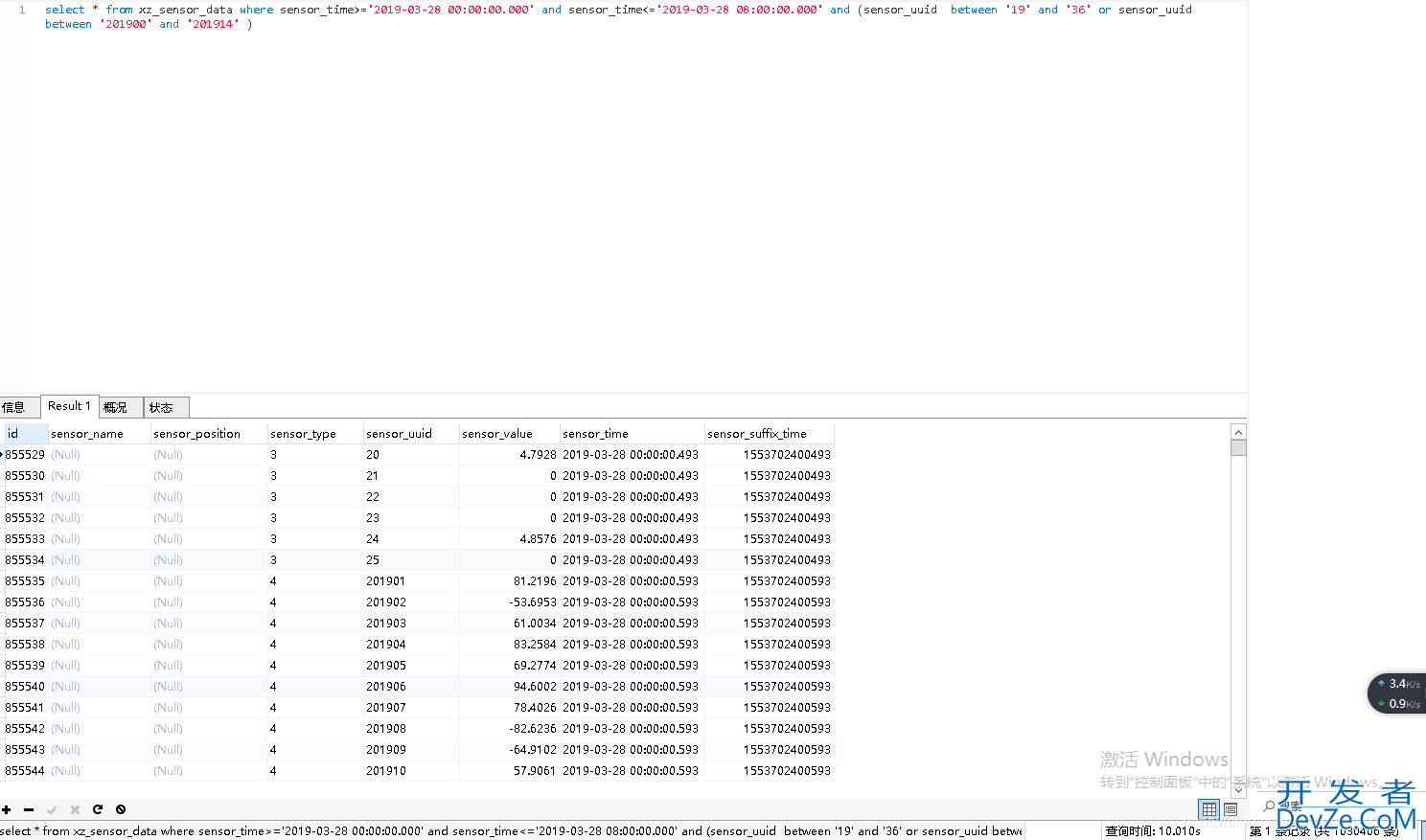
Task: Click sensor_time cell in row 855531
Action: [632, 496]
